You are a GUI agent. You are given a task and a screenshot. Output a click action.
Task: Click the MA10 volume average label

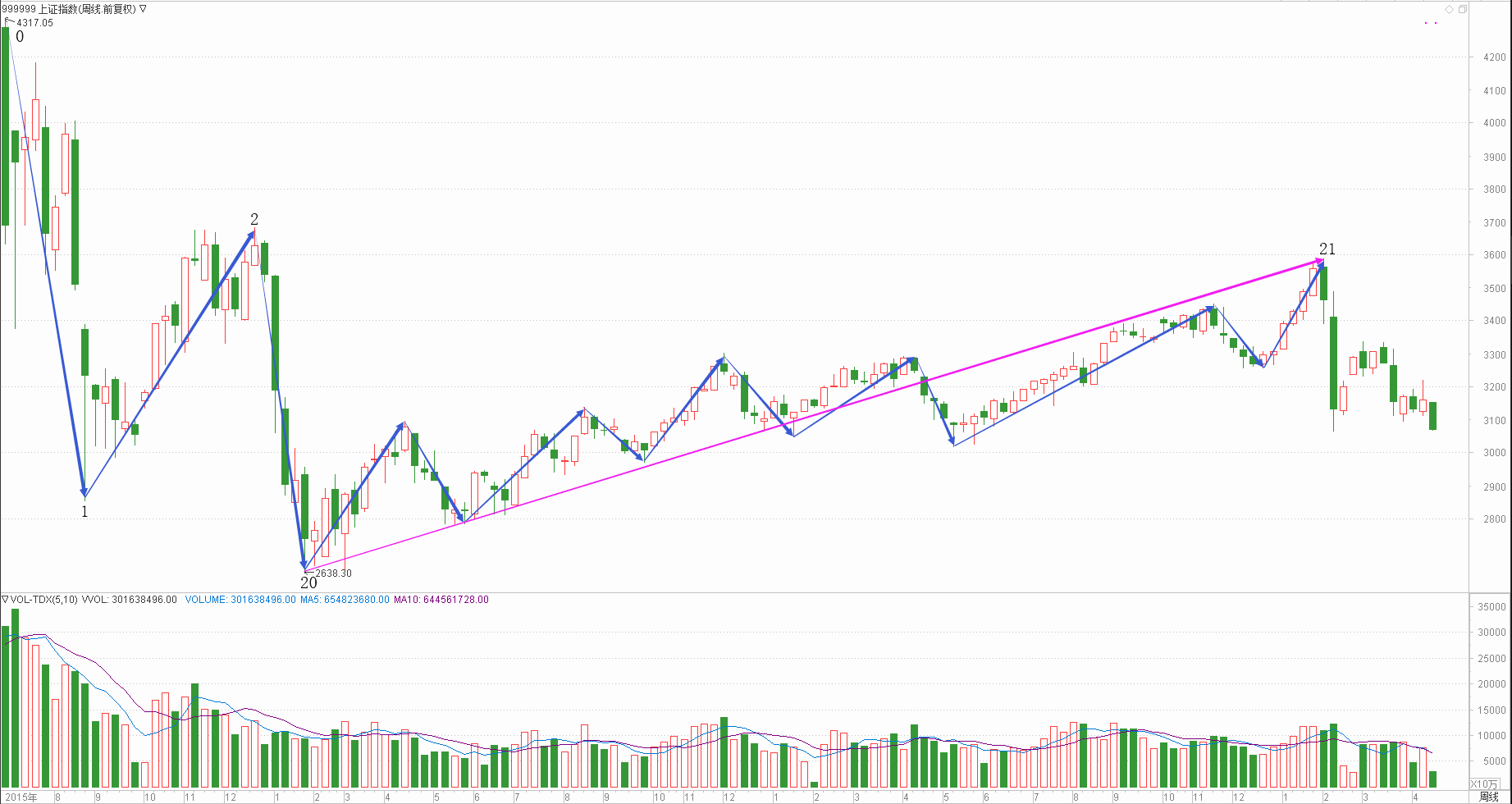[x=441, y=600]
